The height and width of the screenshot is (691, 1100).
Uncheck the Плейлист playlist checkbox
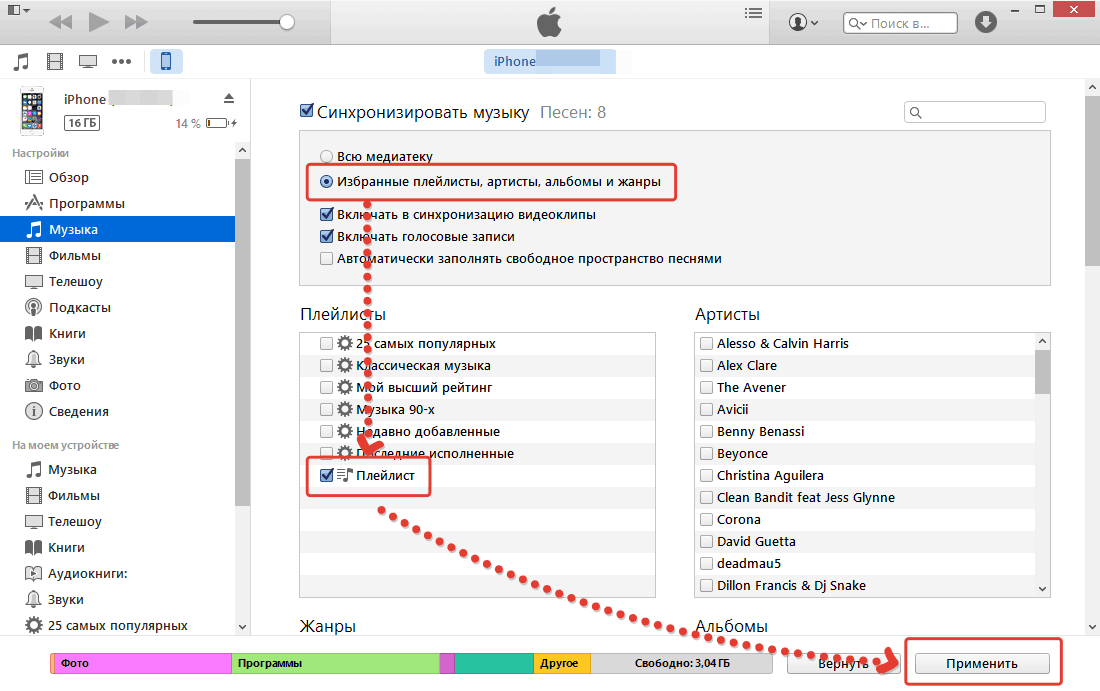pyautogui.click(x=326, y=475)
